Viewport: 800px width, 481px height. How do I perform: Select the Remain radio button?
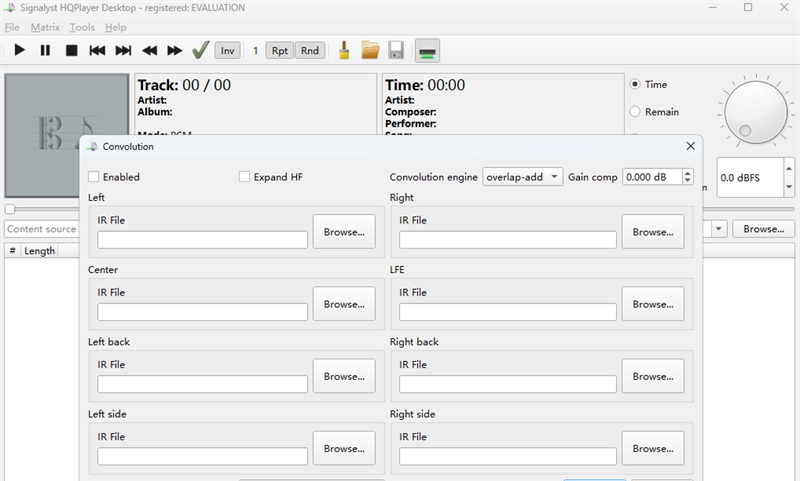(635, 111)
